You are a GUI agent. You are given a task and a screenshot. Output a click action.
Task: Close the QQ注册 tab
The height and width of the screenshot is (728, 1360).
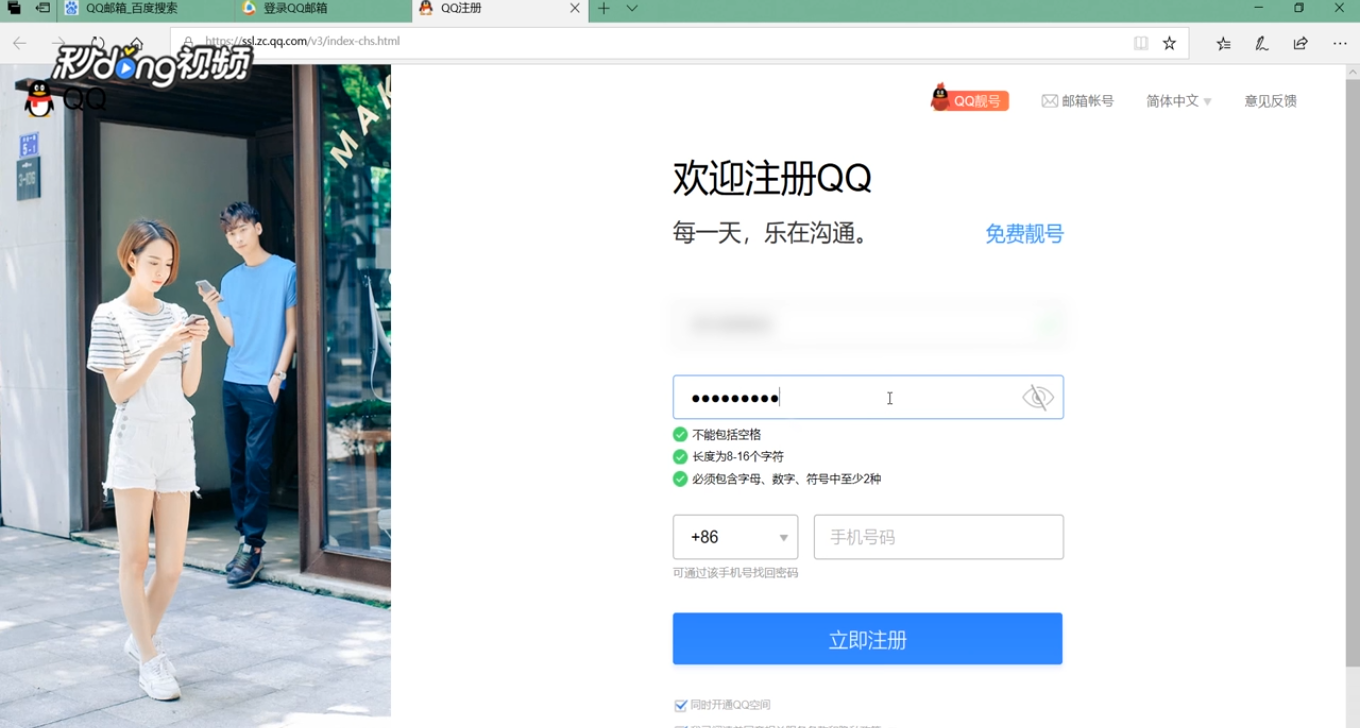click(x=575, y=8)
